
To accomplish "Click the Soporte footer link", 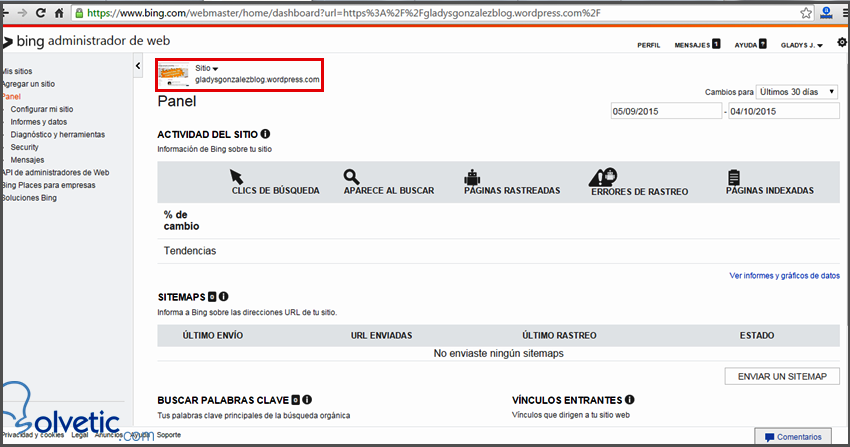I will click(x=169, y=435).
